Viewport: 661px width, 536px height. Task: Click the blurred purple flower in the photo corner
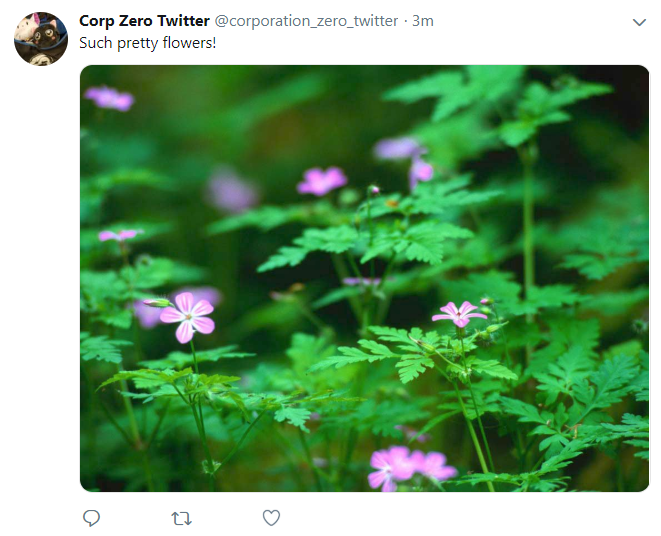[x=109, y=98]
